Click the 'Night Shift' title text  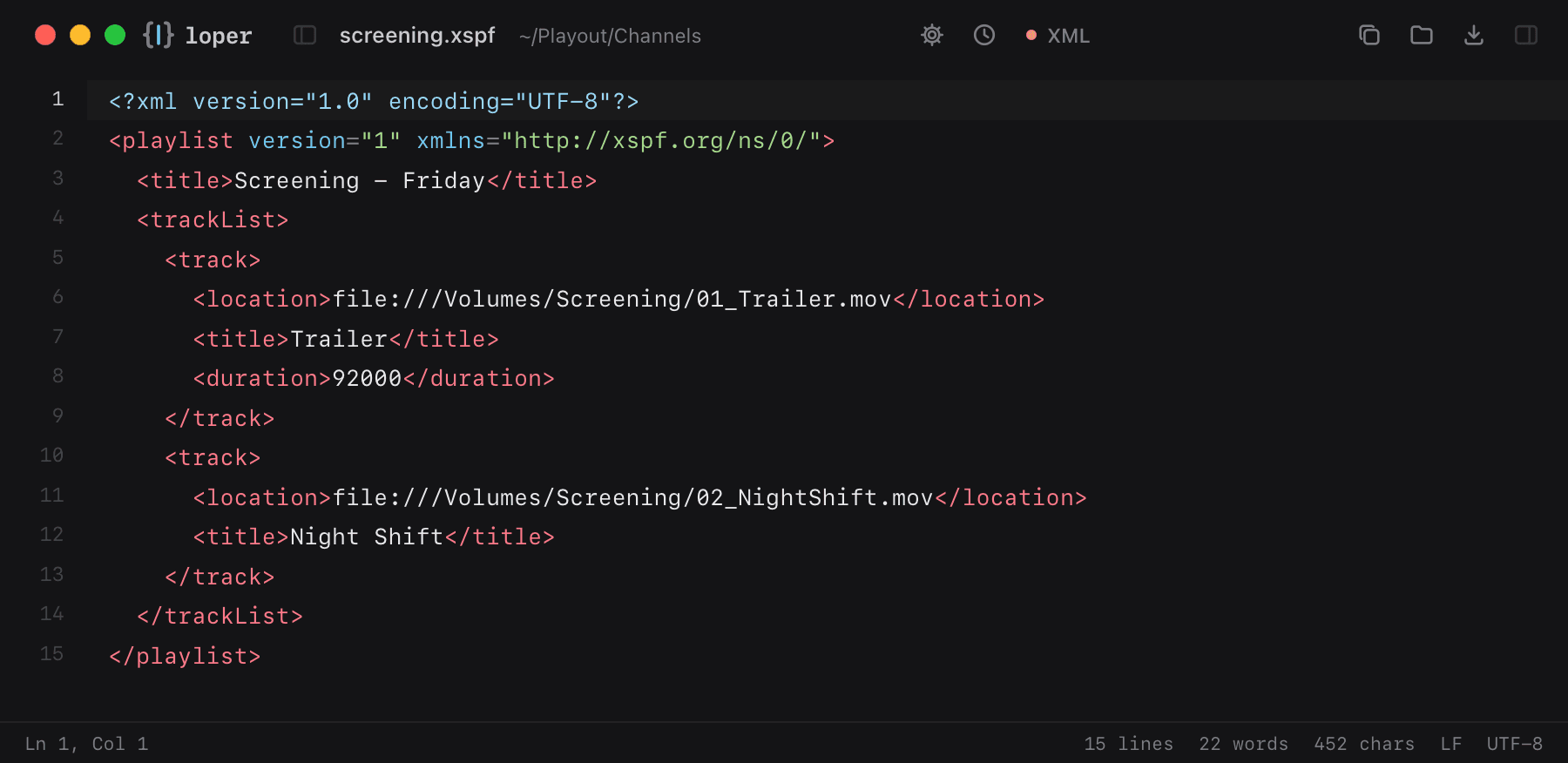(x=367, y=537)
